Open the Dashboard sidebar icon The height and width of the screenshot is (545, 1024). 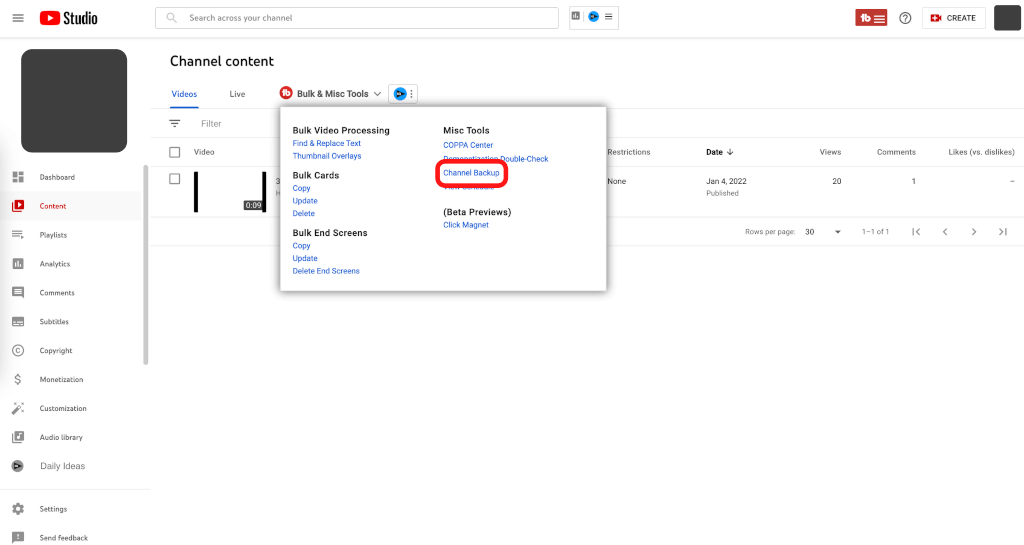point(18,177)
